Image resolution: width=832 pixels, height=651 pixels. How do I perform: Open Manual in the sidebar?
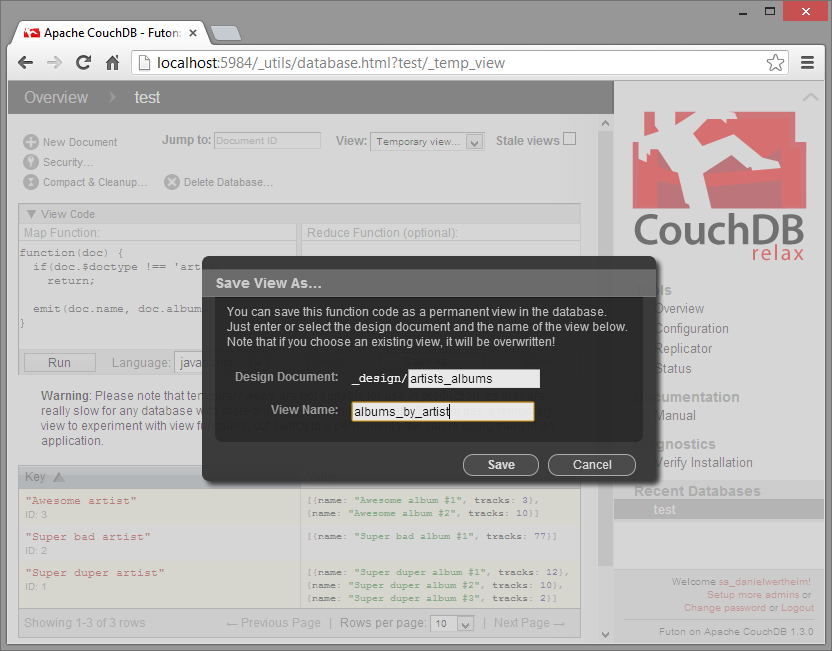[x=675, y=415]
